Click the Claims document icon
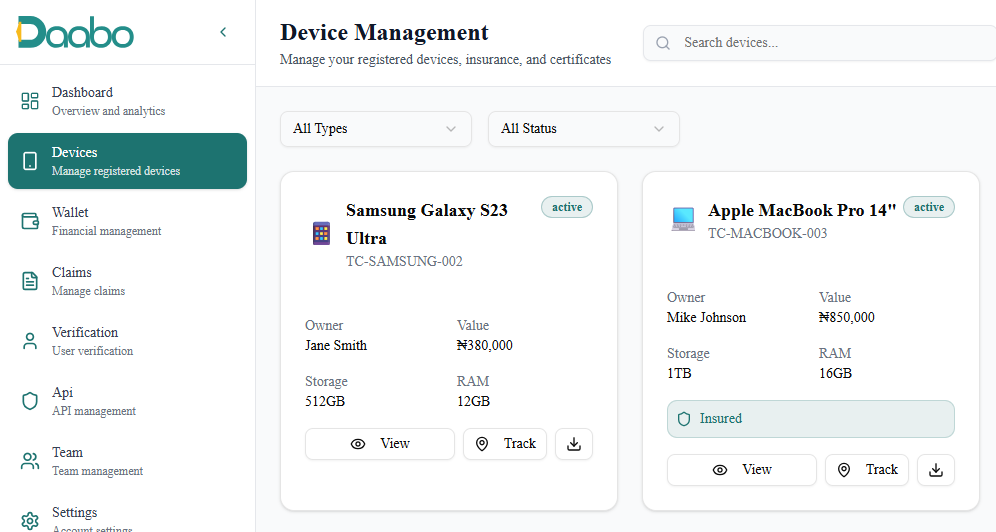The width and height of the screenshot is (996, 532). (x=30, y=281)
